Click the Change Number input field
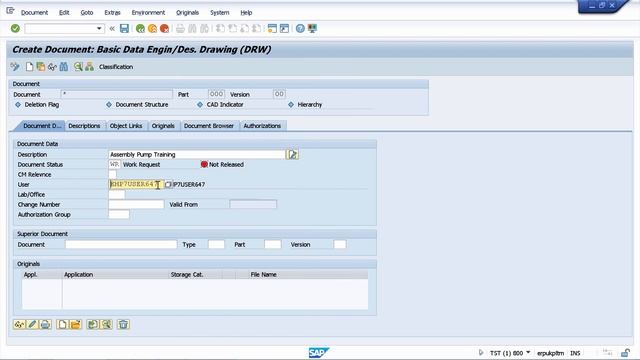The image size is (640, 360). tap(136, 204)
